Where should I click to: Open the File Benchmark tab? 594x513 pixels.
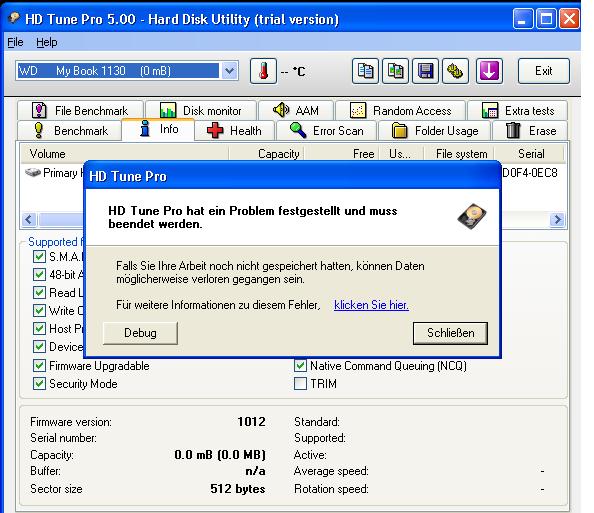click(80, 111)
